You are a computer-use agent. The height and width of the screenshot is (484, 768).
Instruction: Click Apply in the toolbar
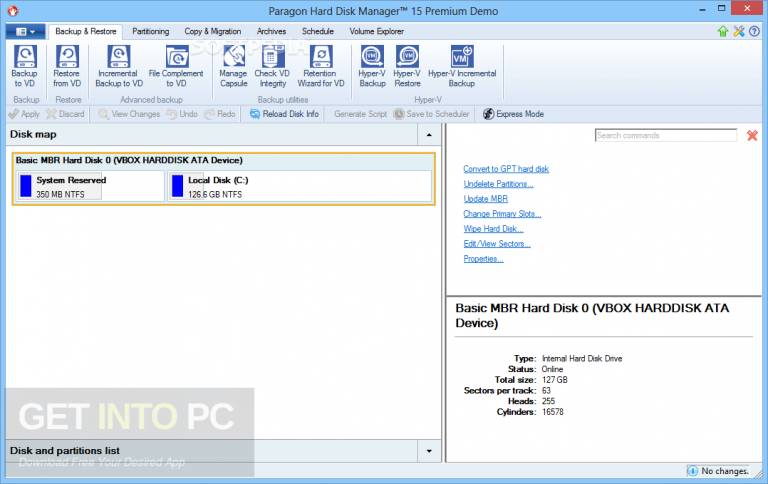pyautogui.click(x=24, y=114)
